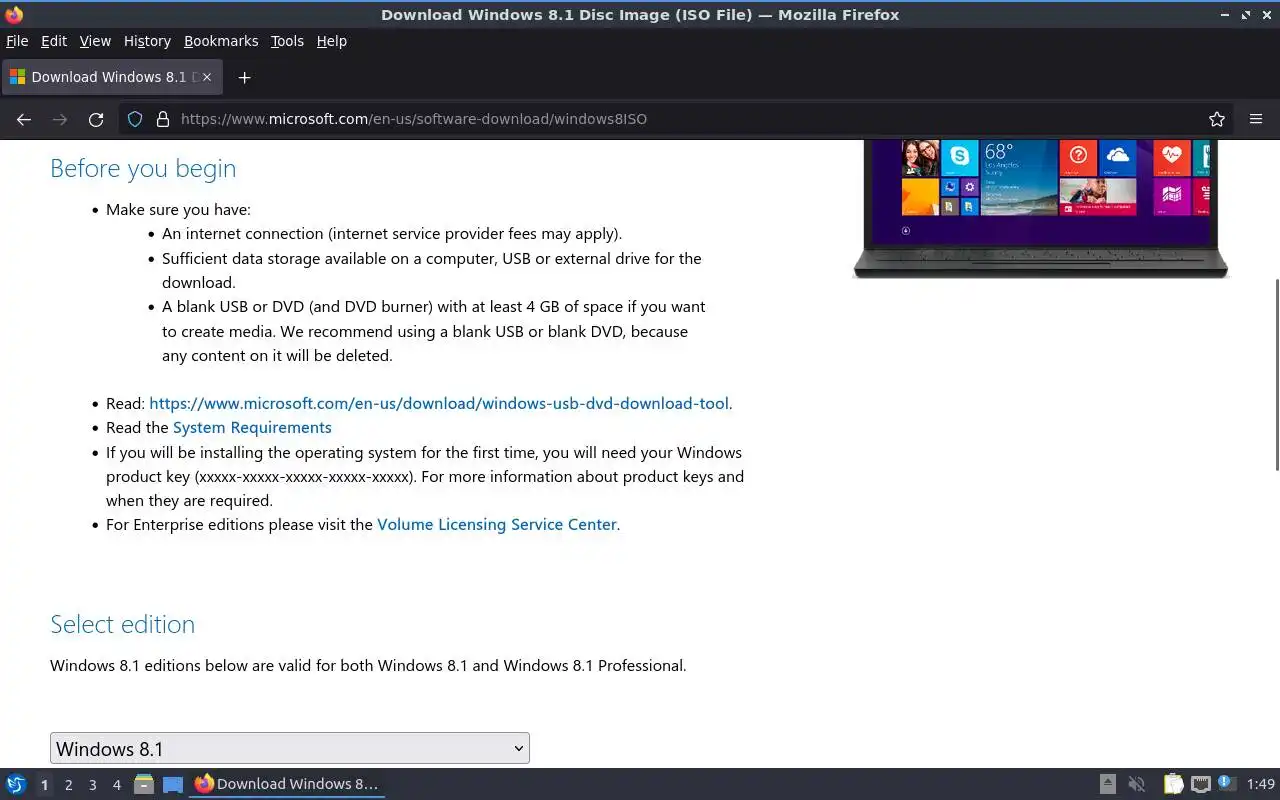Open the Edit menu
The height and width of the screenshot is (800, 1280).
(x=54, y=41)
